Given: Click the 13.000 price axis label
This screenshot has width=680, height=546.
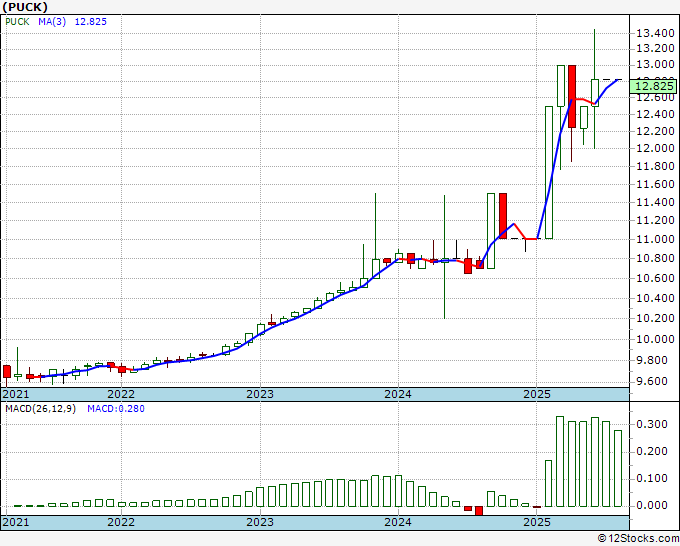Looking at the screenshot, I should (x=655, y=65).
